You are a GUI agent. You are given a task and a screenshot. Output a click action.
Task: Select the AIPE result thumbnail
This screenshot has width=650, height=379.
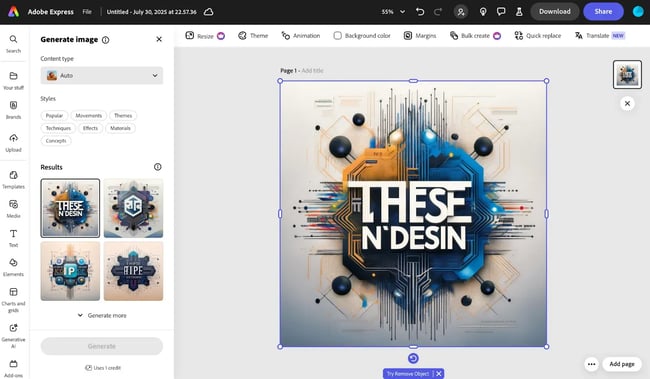133,271
